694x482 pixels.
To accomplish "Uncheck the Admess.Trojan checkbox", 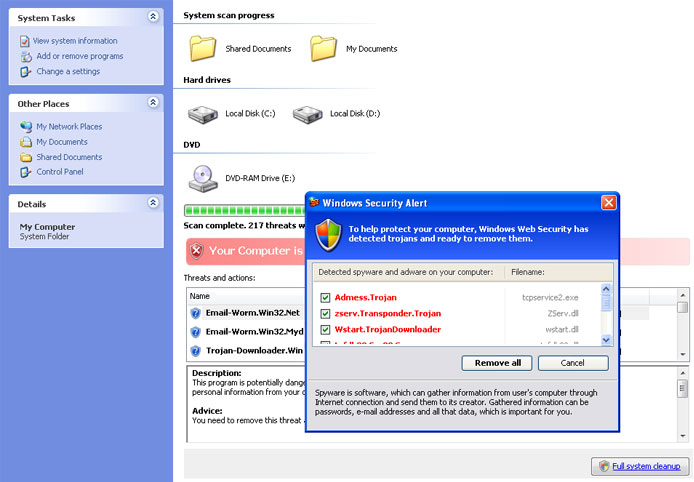I will [x=325, y=297].
